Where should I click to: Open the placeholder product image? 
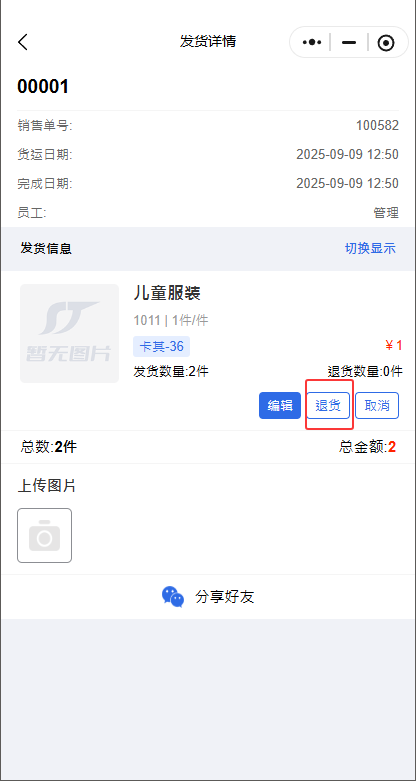tap(69, 333)
